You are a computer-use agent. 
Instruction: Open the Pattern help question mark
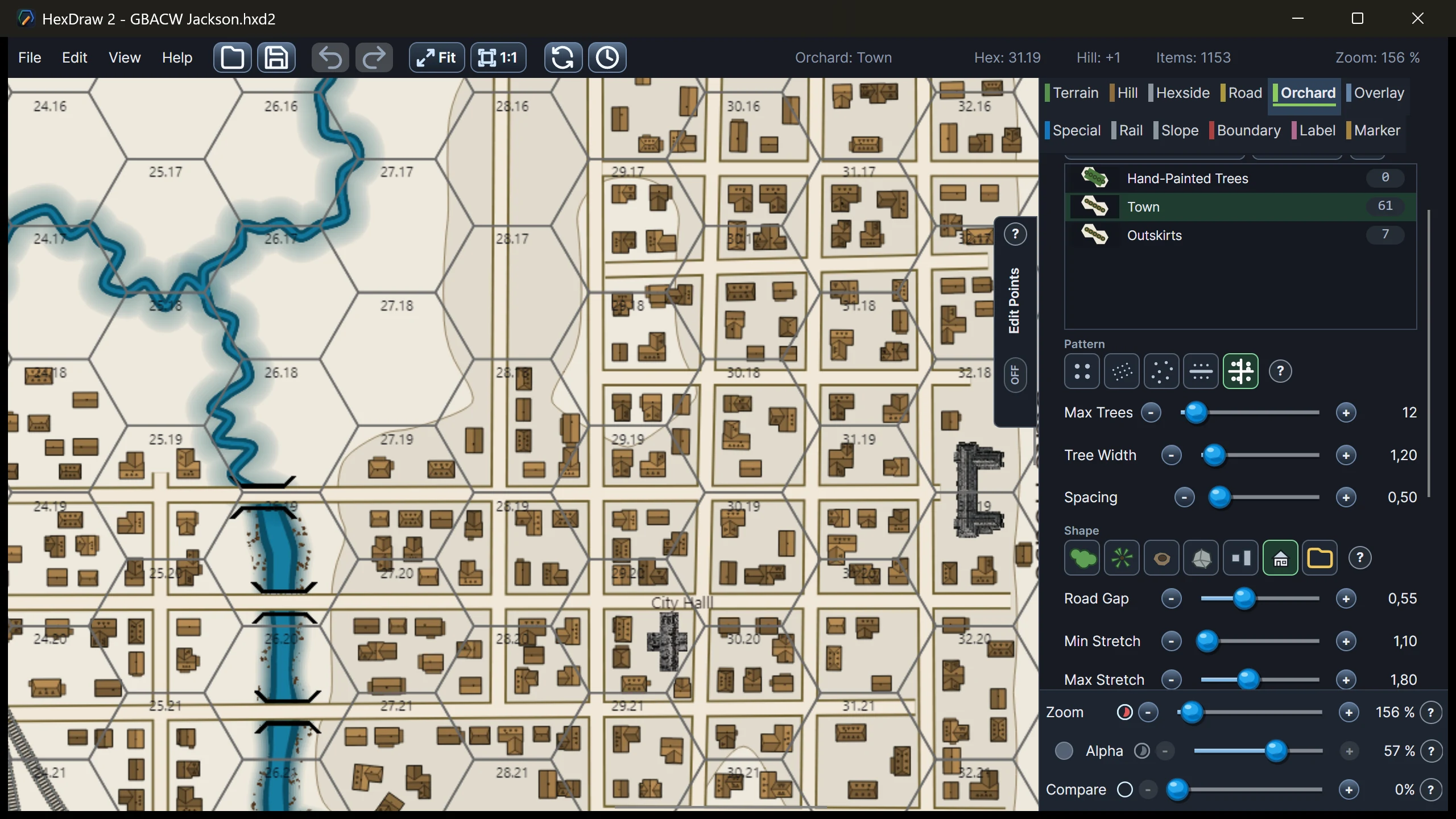(x=1280, y=371)
